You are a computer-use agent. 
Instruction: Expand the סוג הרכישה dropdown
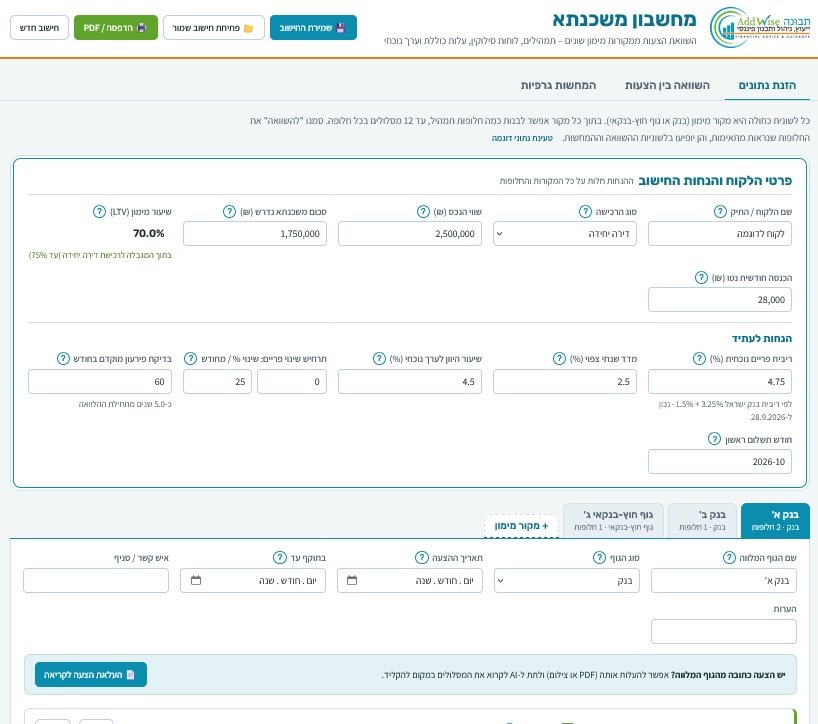(x=564, y=233)
